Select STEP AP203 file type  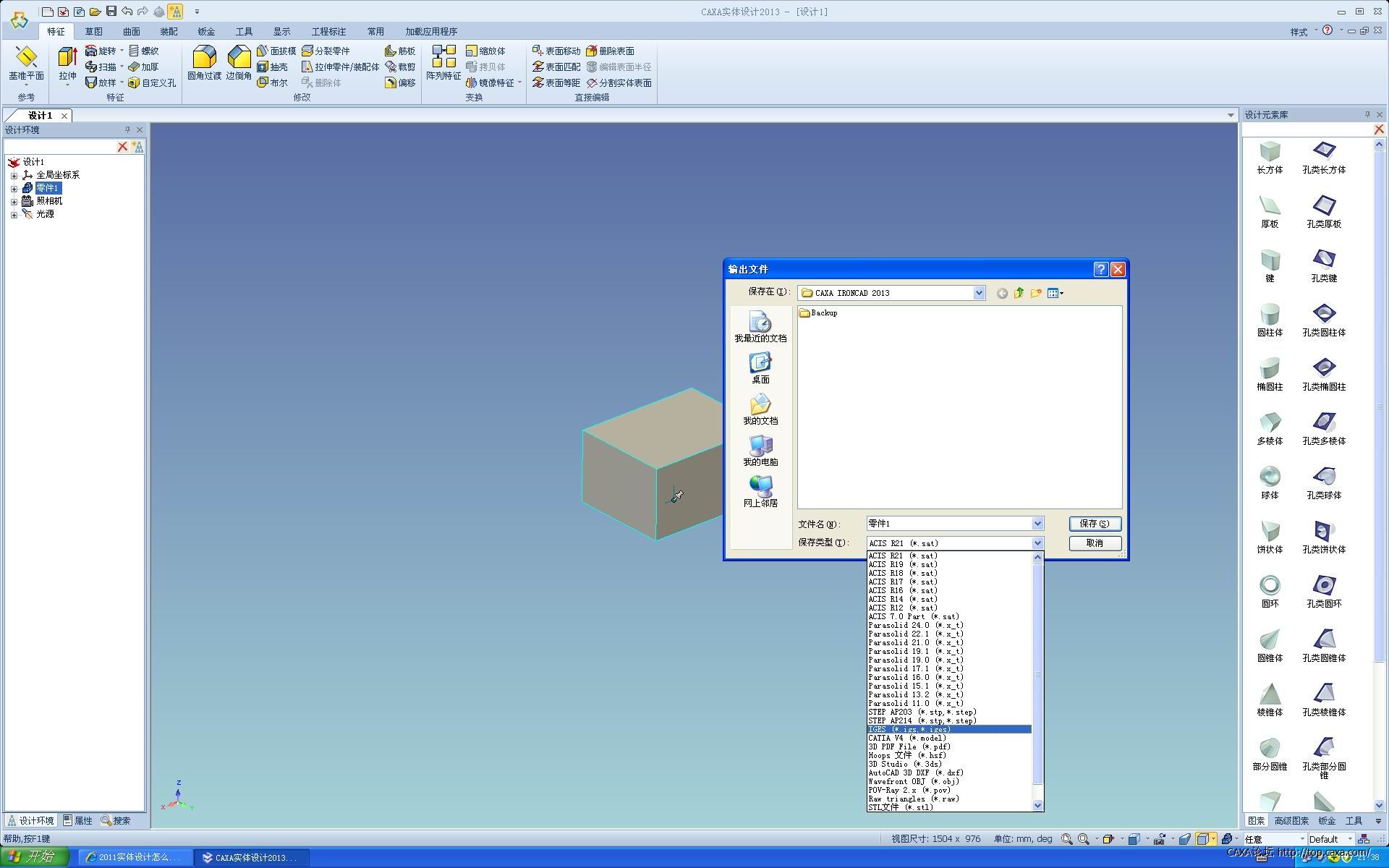point(949,712)
